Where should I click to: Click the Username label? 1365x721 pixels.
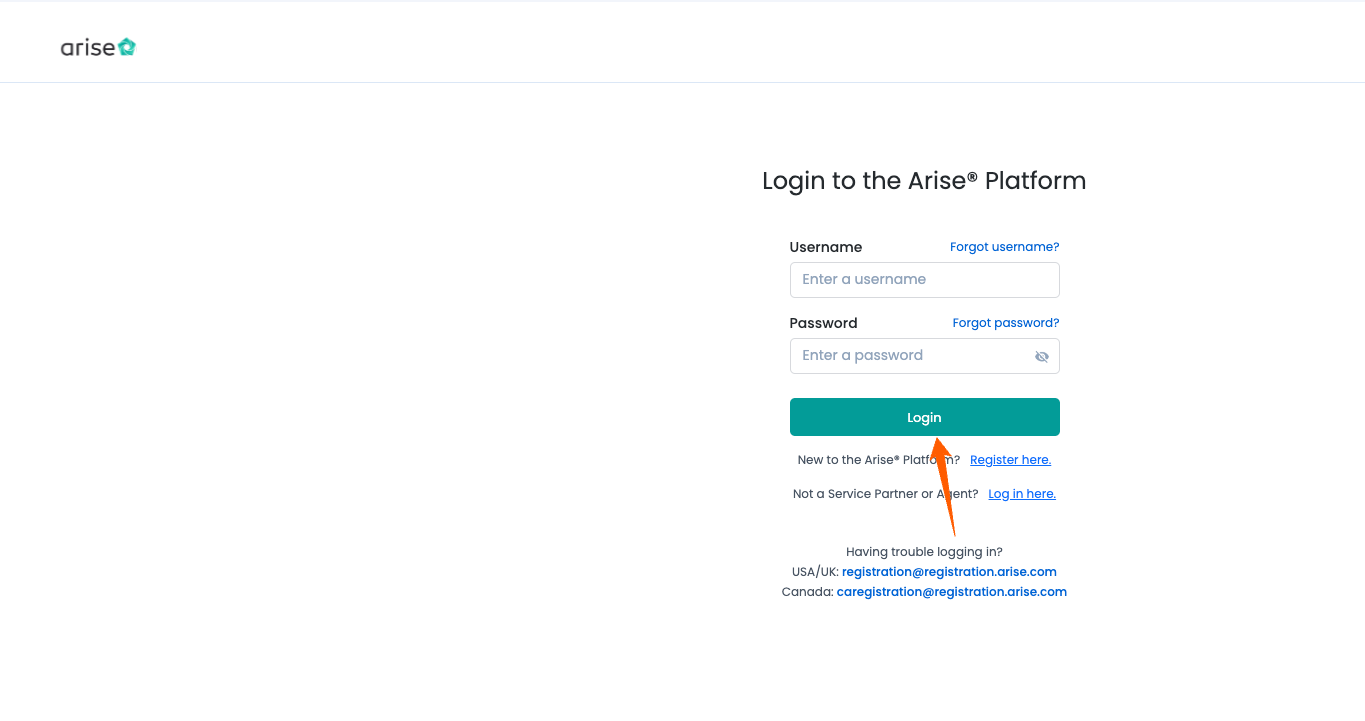click(825, 247)
